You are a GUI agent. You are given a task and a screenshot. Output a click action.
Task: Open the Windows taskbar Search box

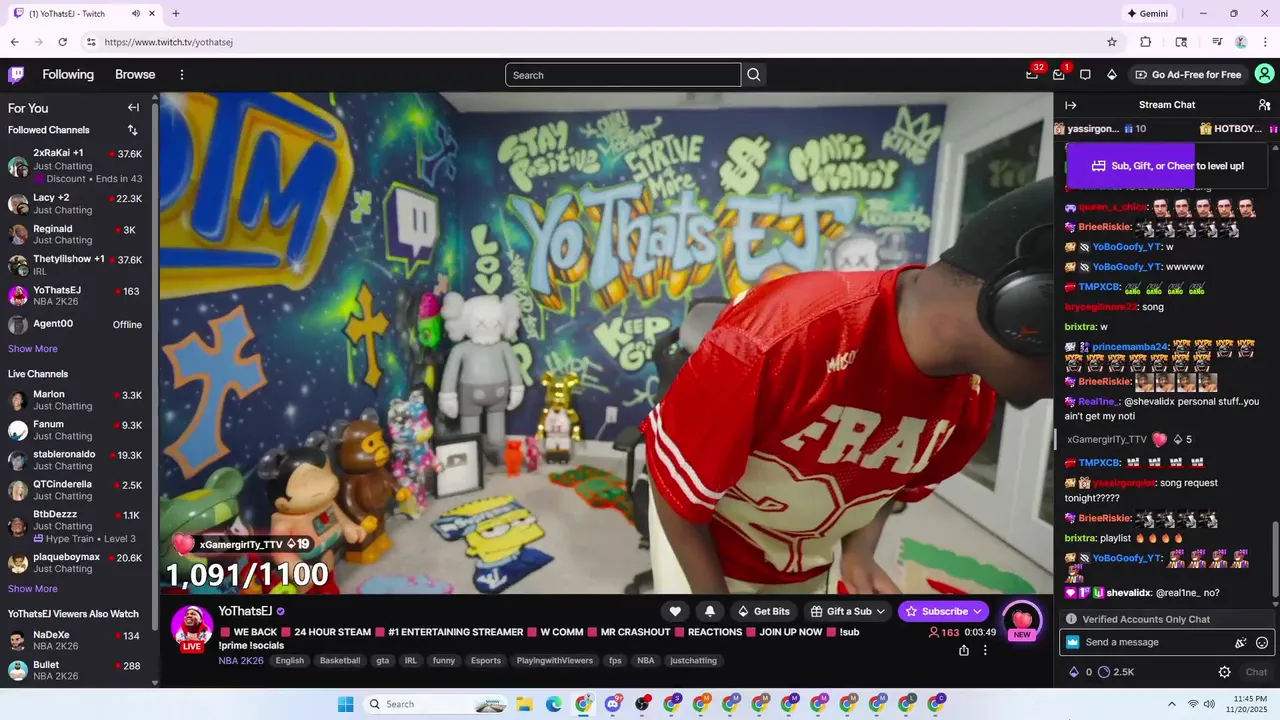pos(437,704)
